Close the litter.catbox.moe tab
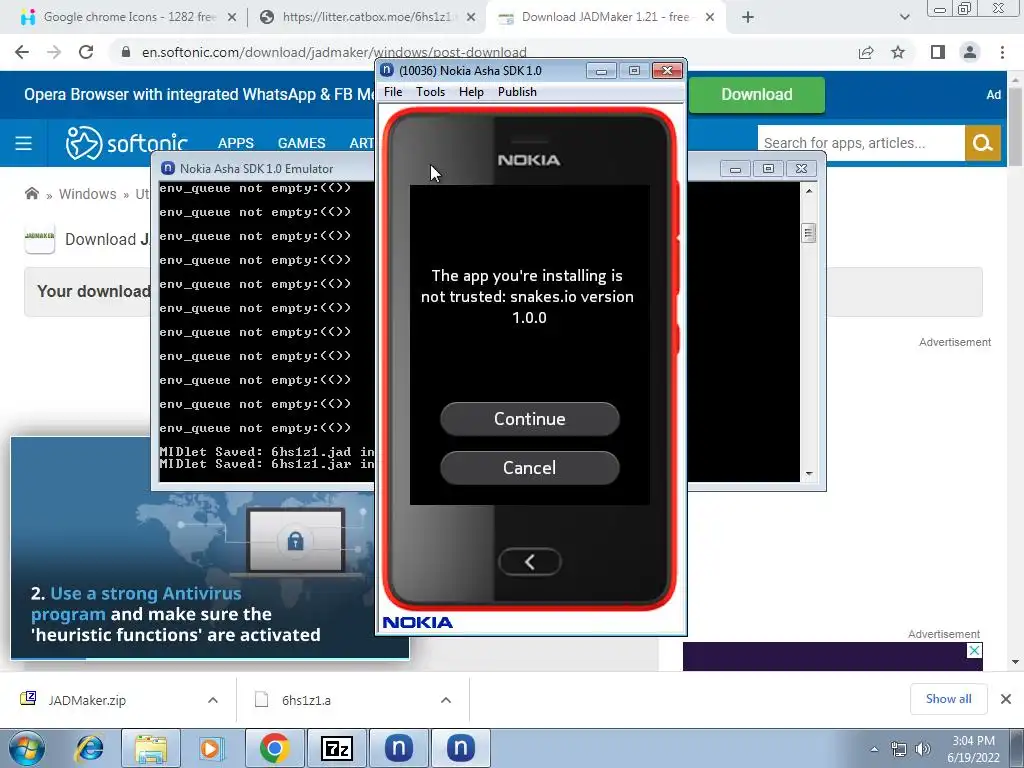1024x768 pixels. pos(471,18)
